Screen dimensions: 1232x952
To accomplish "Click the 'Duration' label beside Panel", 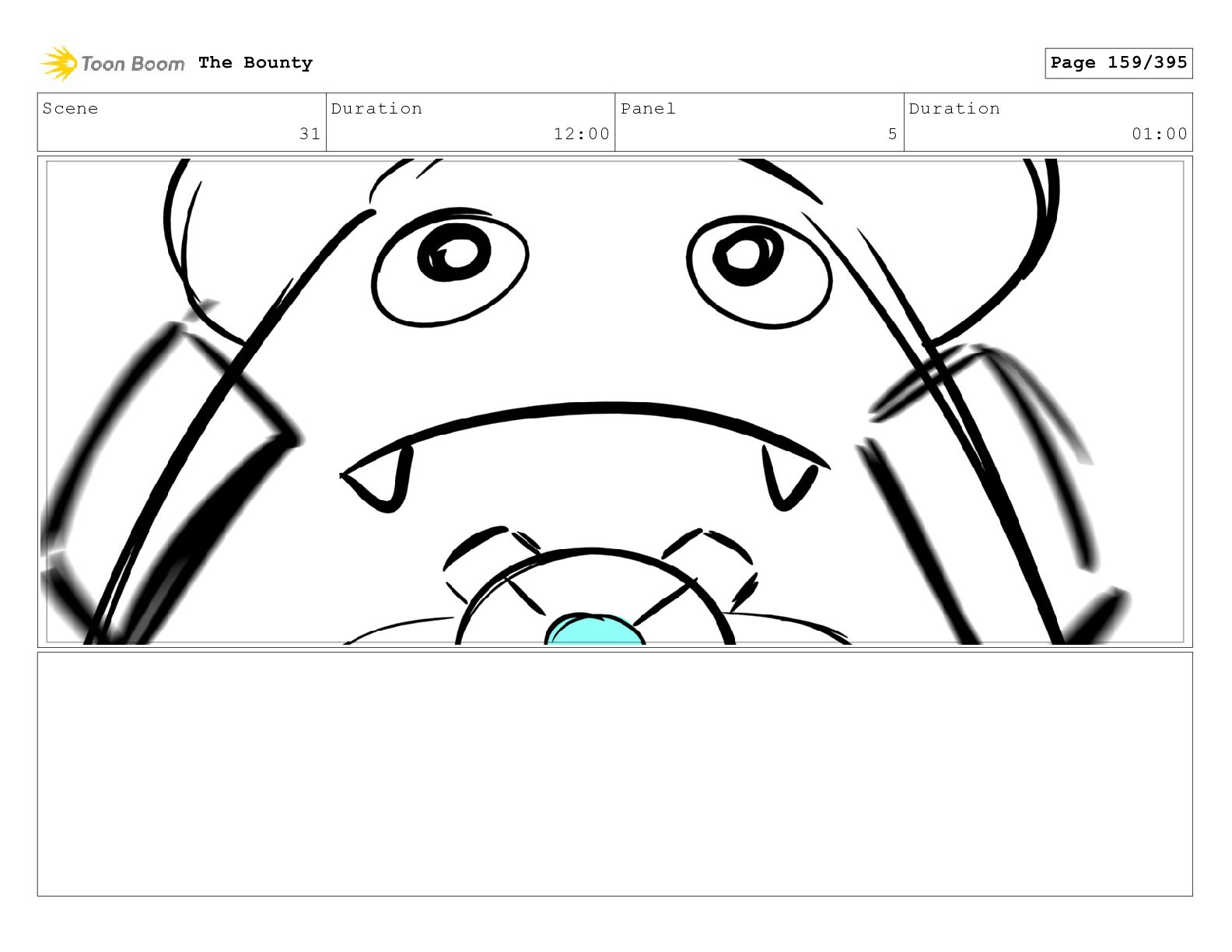I will pyautogui.click(x=954, y=109).
